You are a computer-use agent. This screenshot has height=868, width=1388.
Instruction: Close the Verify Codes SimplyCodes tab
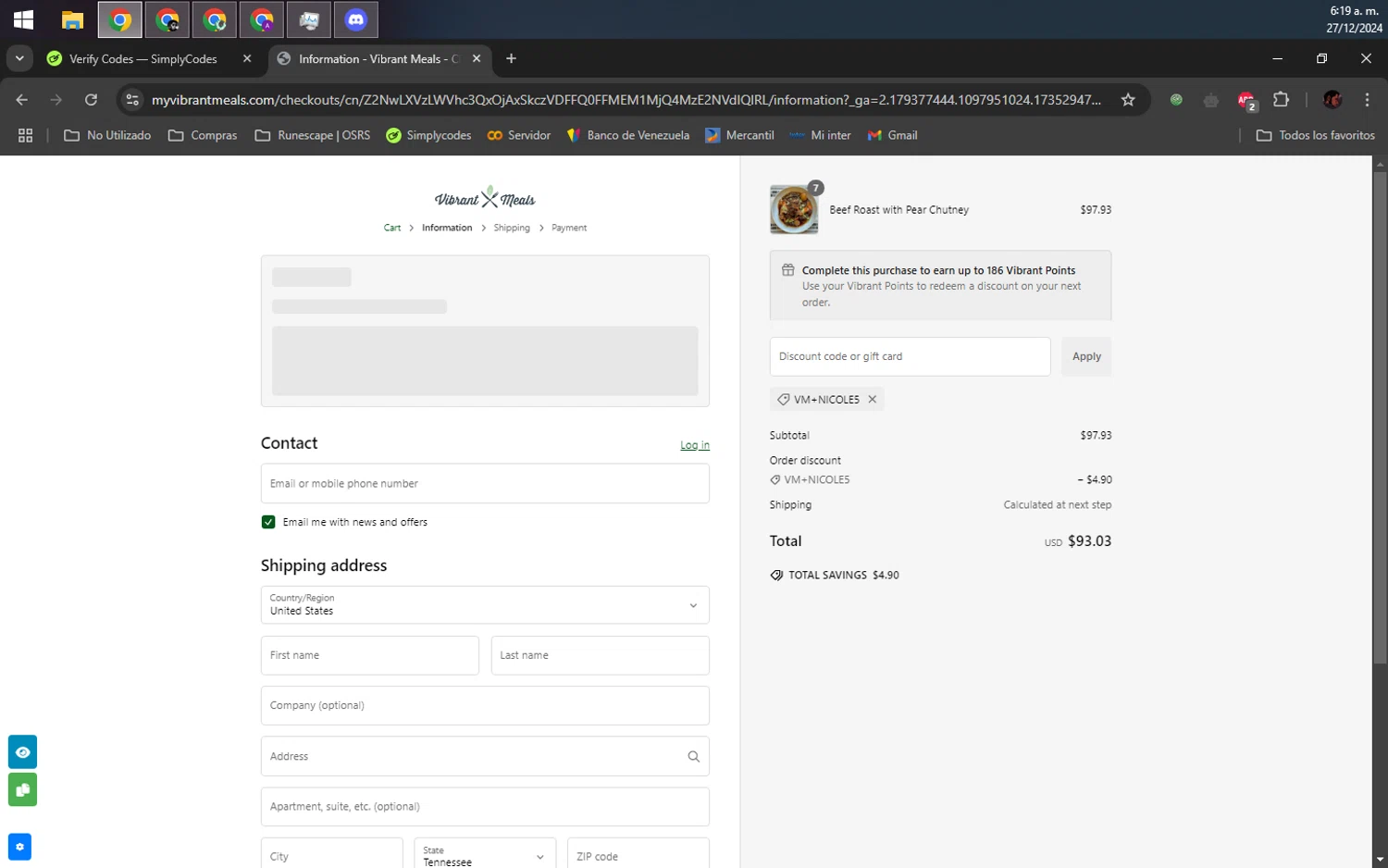coord(247,58)
